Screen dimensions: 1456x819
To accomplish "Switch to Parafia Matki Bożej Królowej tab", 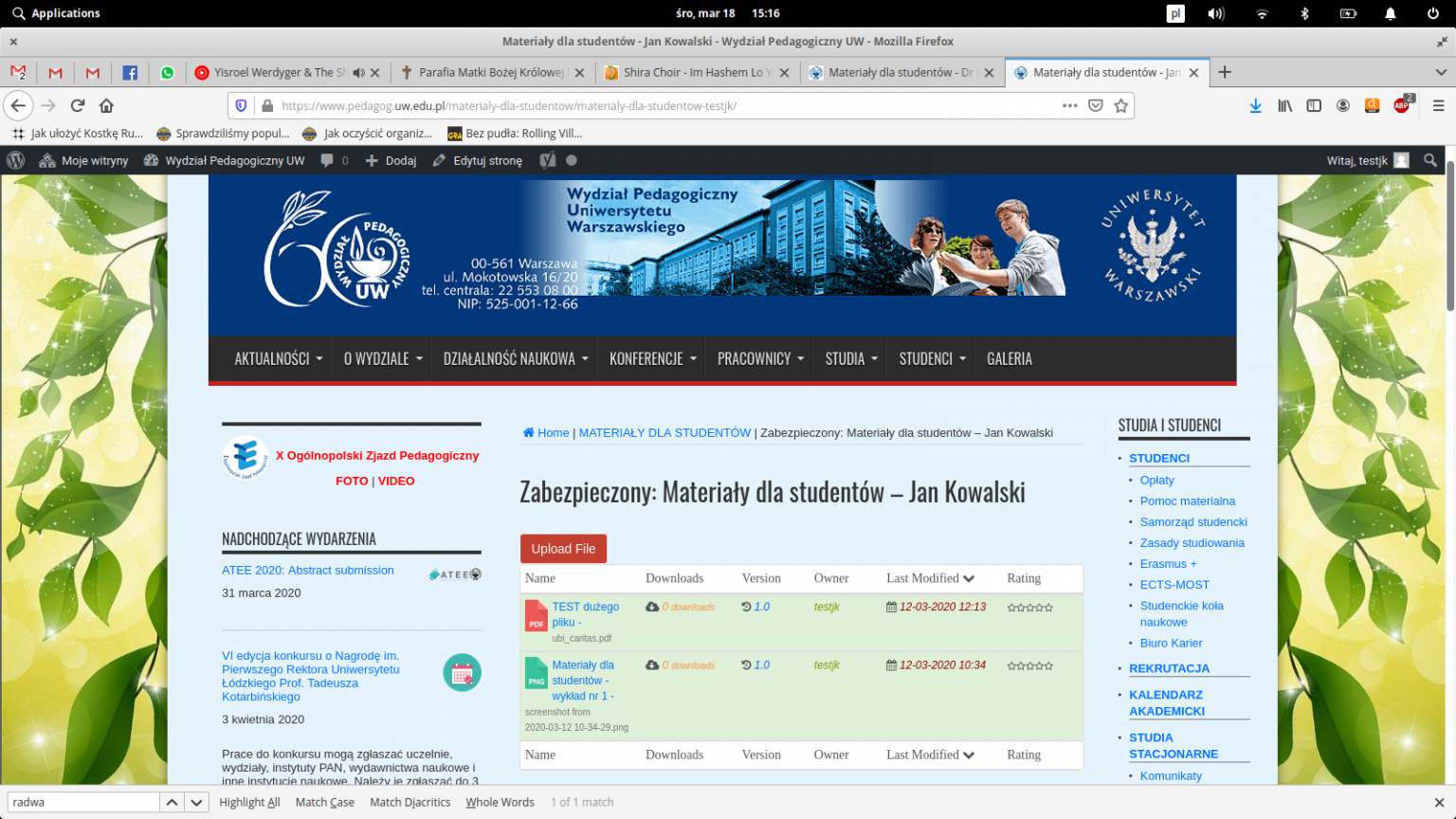I will pos(492,73).
